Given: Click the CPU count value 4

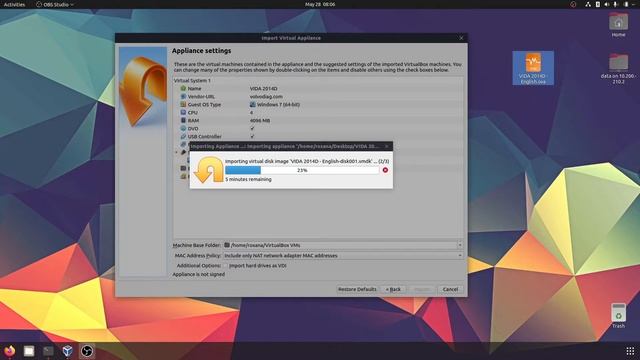Looking at the screenshot, I should [x=251, y=112].
